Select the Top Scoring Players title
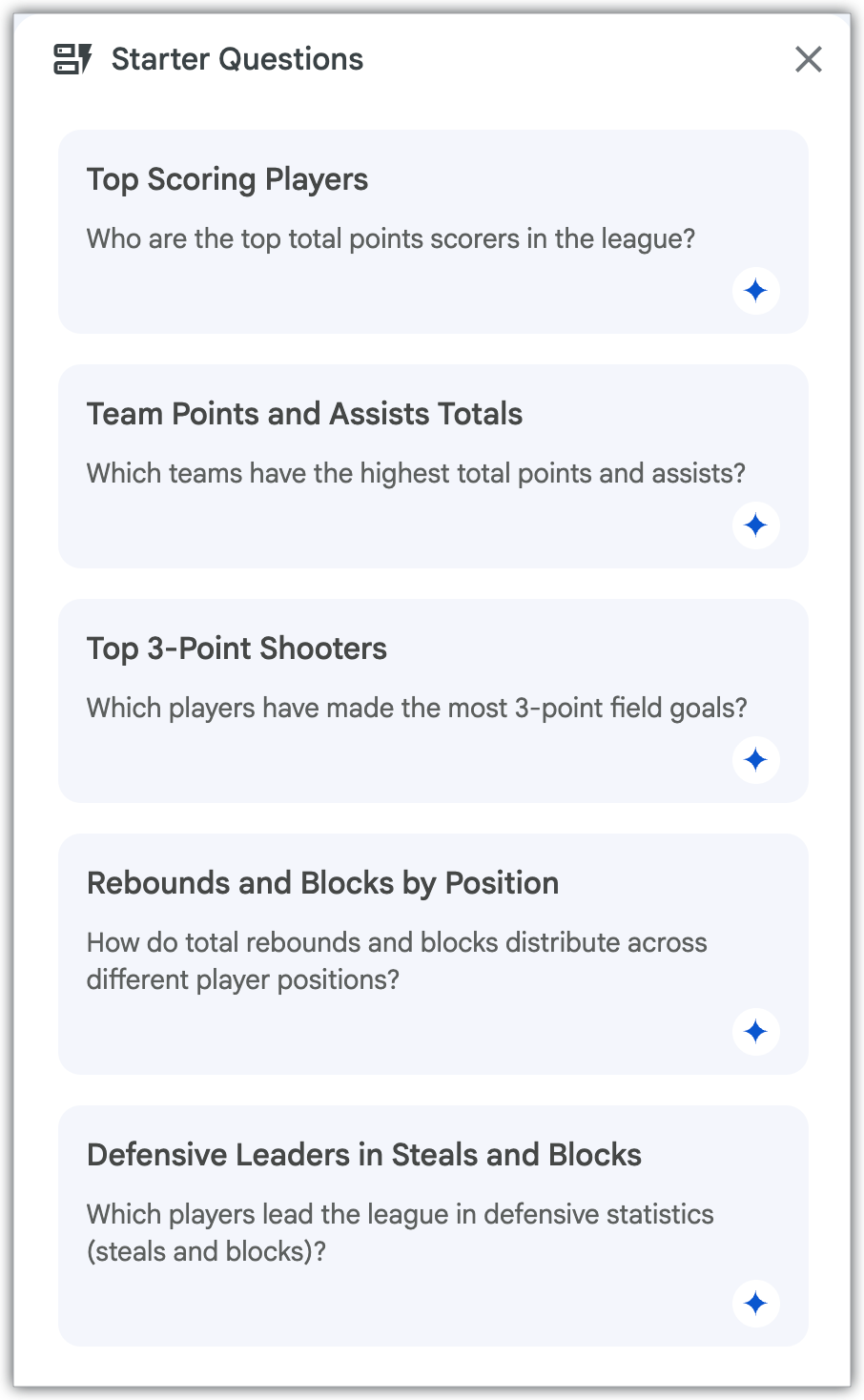The height and width of the screenshot is (1400, 864). [227, 180]
